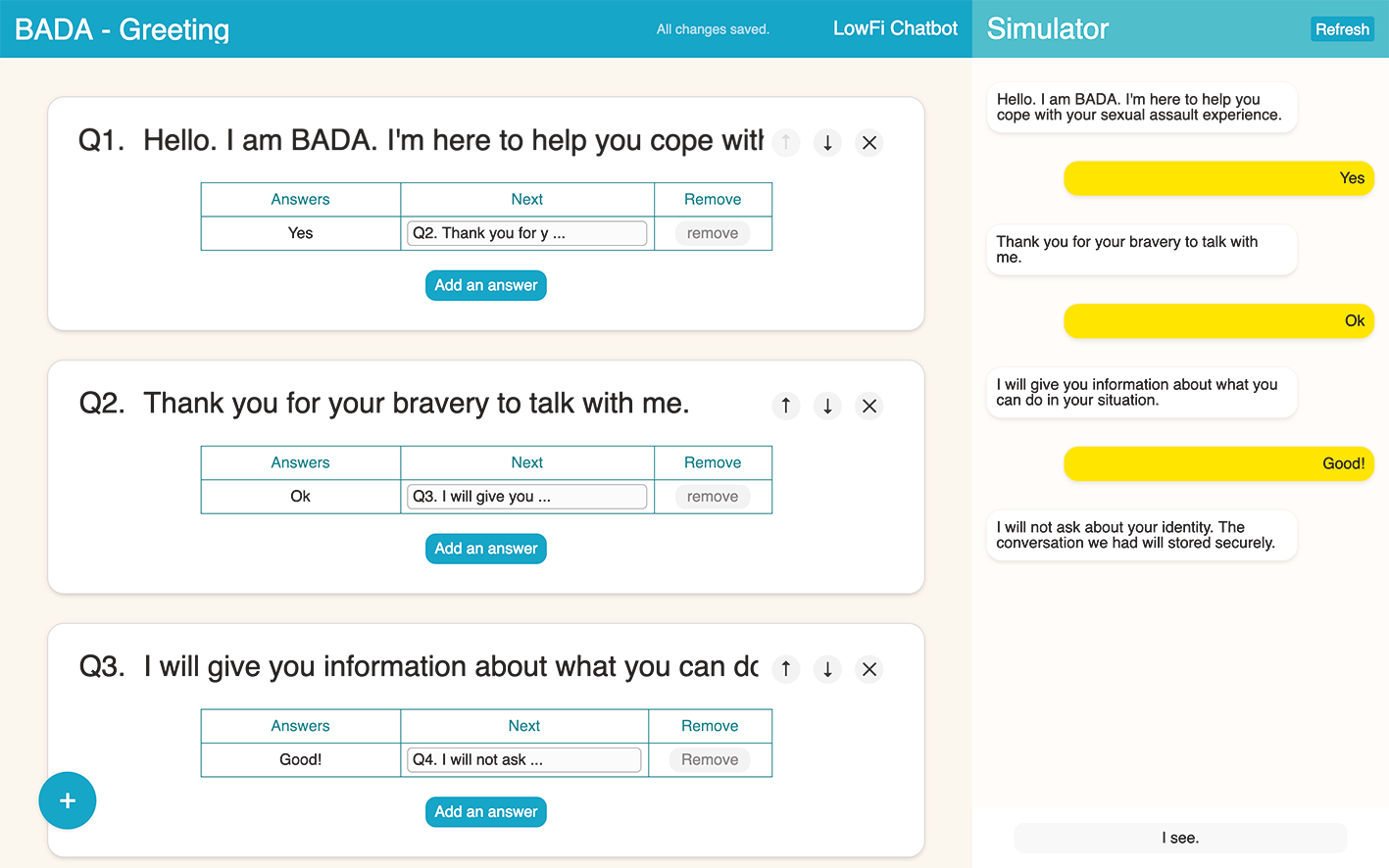Click the round plus add-question button
Image resolution: width=1389 pixels, height=868 pixels.
(x=68, y=800)
